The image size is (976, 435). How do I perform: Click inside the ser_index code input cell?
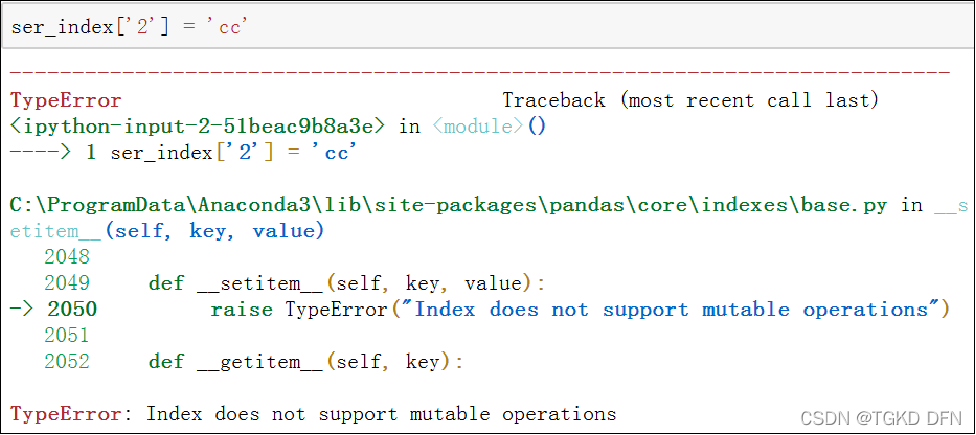tap(488, 27)
